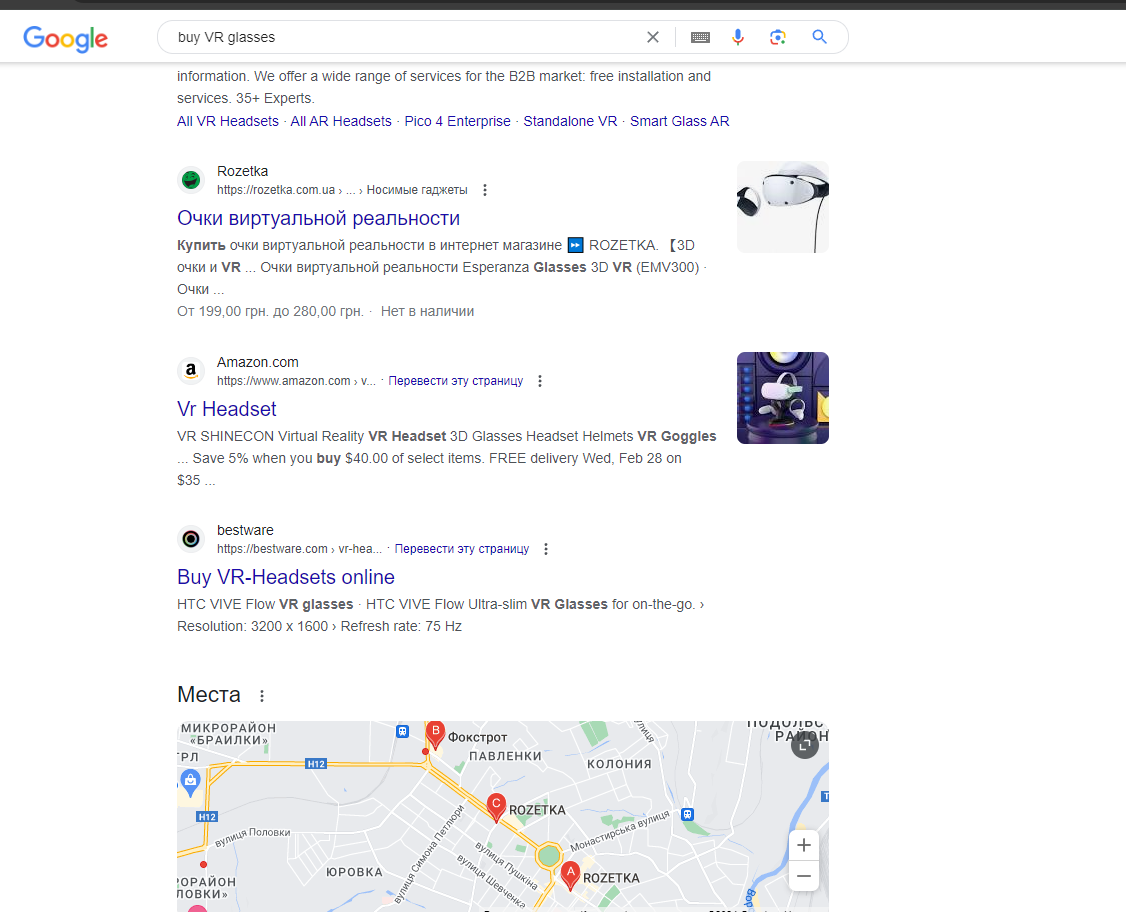This screenshot has width=1126, height=912.
Task: Open the Pico 4 Enterprise sitelink
Action: click(457, 121)
